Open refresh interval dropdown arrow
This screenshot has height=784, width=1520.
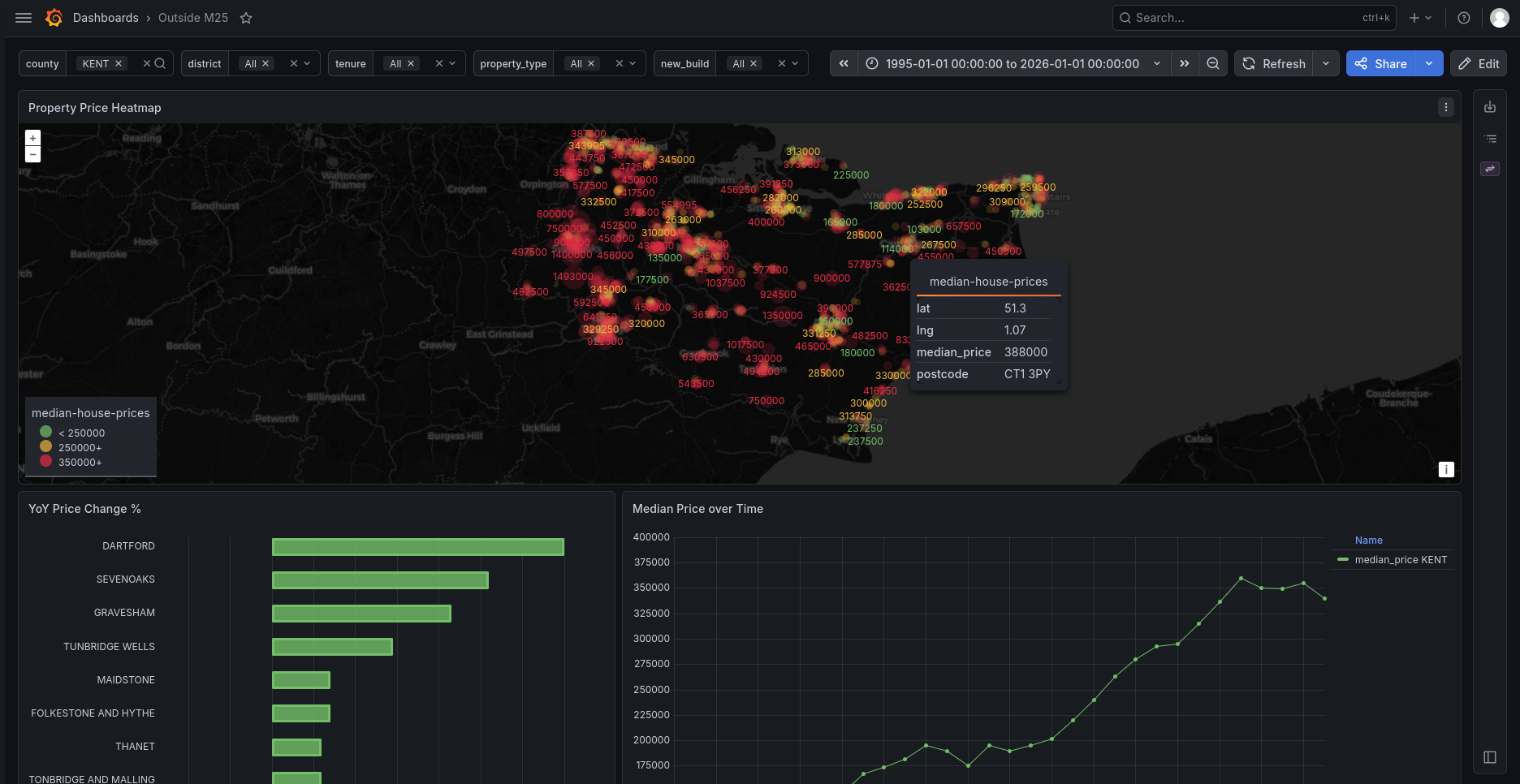click(x=1326, y=63)
